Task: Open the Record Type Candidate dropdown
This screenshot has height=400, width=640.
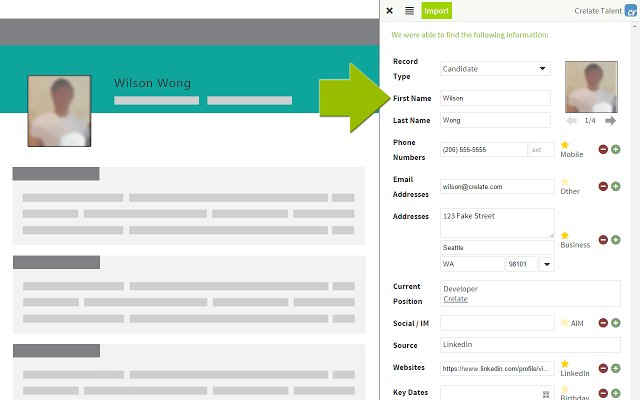Action: tap(495, 69)
